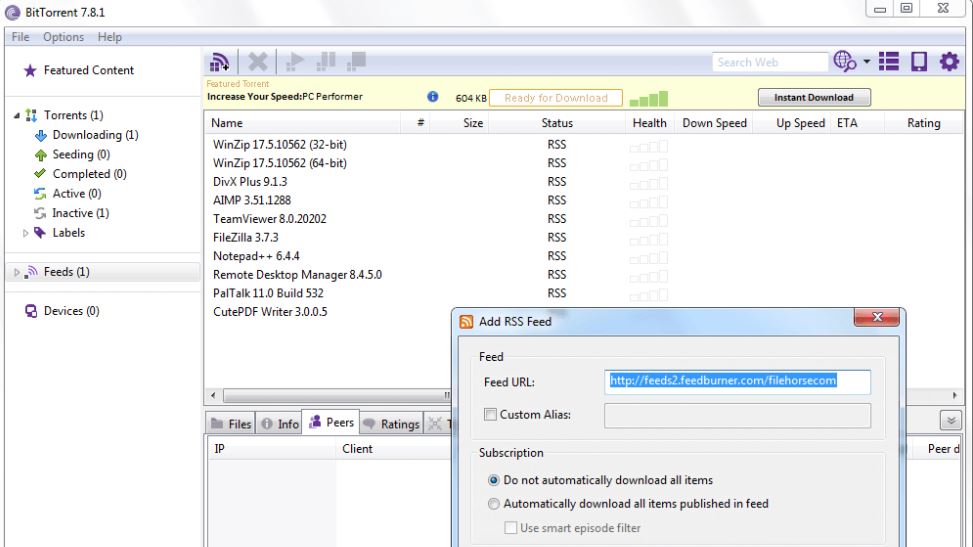Screen dimensions: 973x547
Task: Expand the Feeds tree node
Action: [x=18, y=272]
